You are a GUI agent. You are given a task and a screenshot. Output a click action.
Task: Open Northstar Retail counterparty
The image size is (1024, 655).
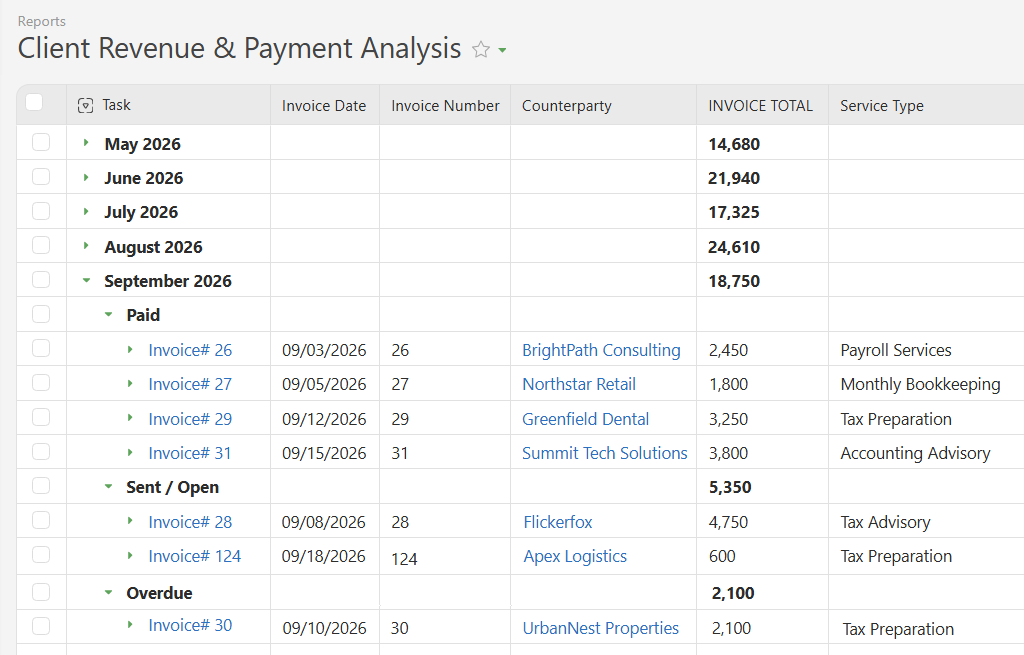579,384
